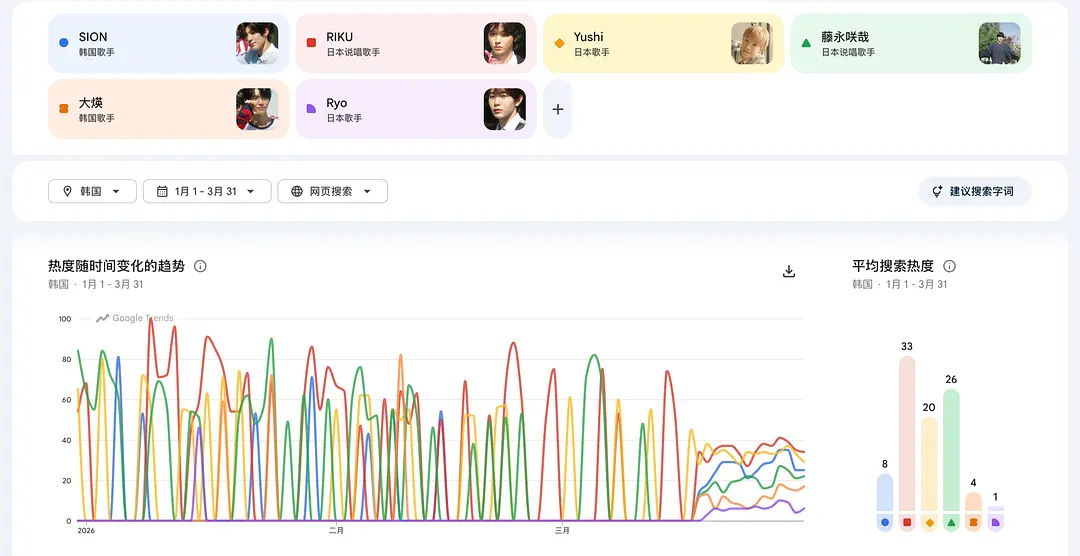The width and height of the screenshot is (1080, 556).
Task: Open the 网页搜索 search type dropdown
Action: click(333, 192)
